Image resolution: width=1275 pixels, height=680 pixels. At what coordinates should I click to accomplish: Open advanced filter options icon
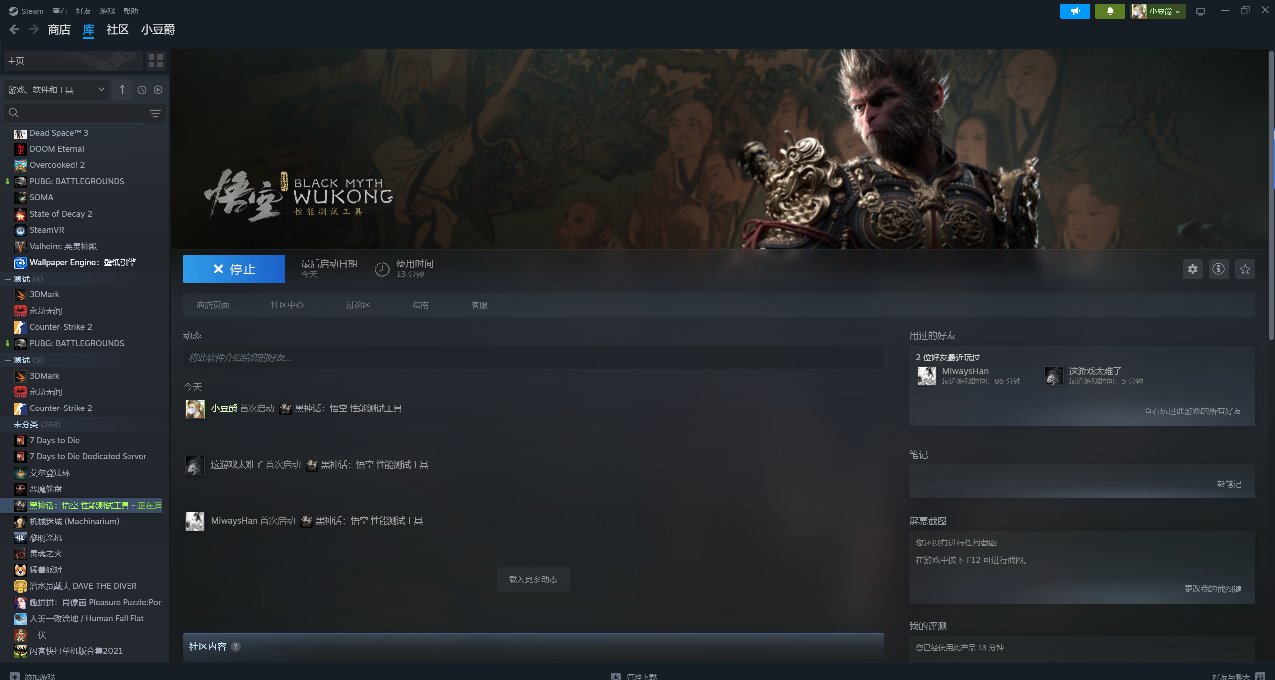[x=155, y=113]
